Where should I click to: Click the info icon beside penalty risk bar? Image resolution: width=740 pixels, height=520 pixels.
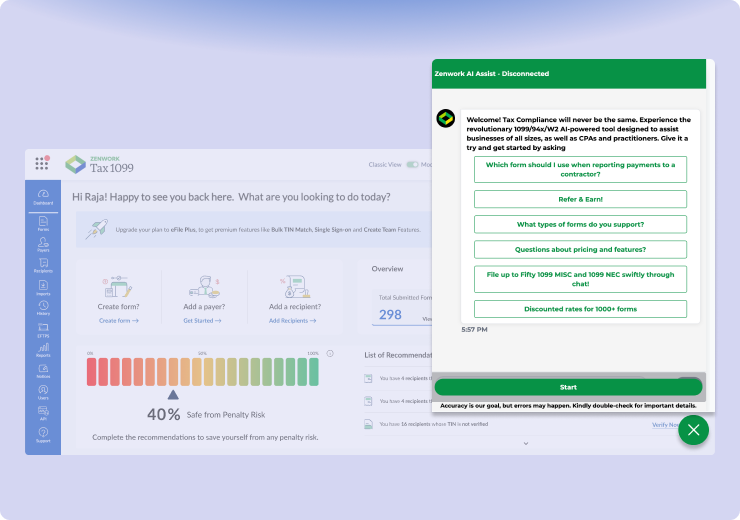(x=330, y=353)
